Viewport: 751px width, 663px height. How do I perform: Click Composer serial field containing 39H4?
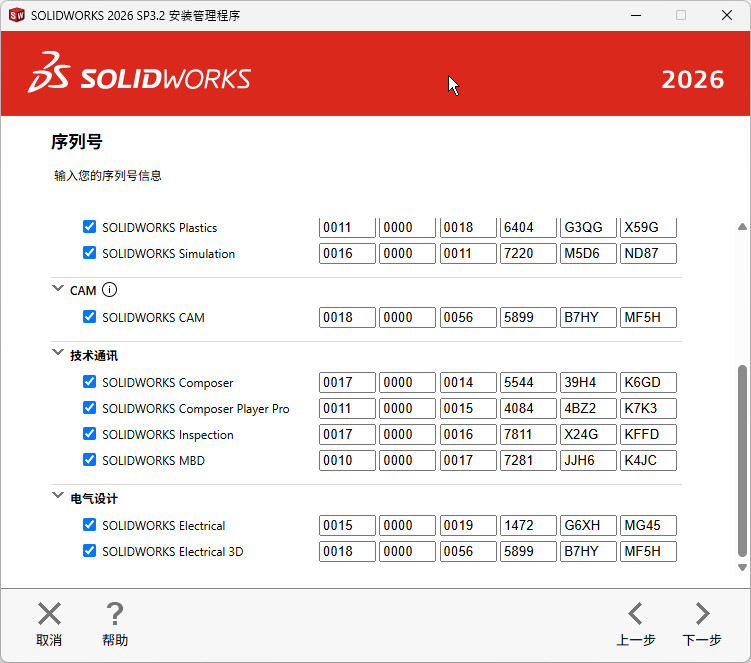(x=588, y=382)
